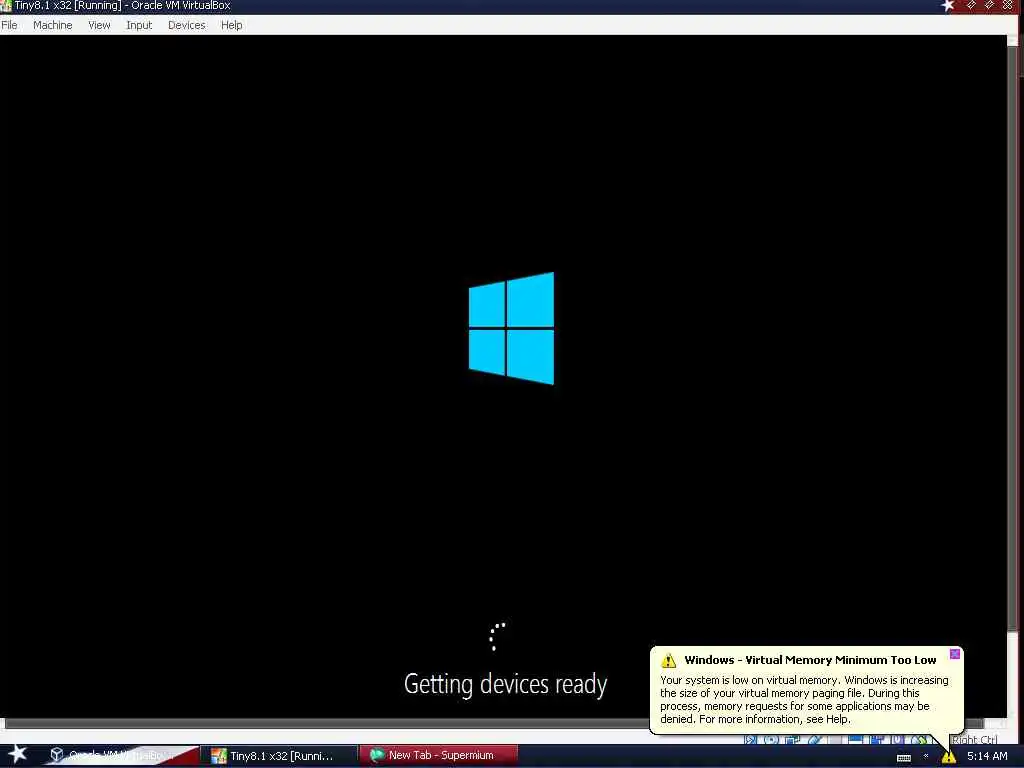Image resolution: width=1024 pixels, height=768 pixels.
Task: Click the VirtualBox cube icon on the taskbar
Action: (x=57, y=755)
